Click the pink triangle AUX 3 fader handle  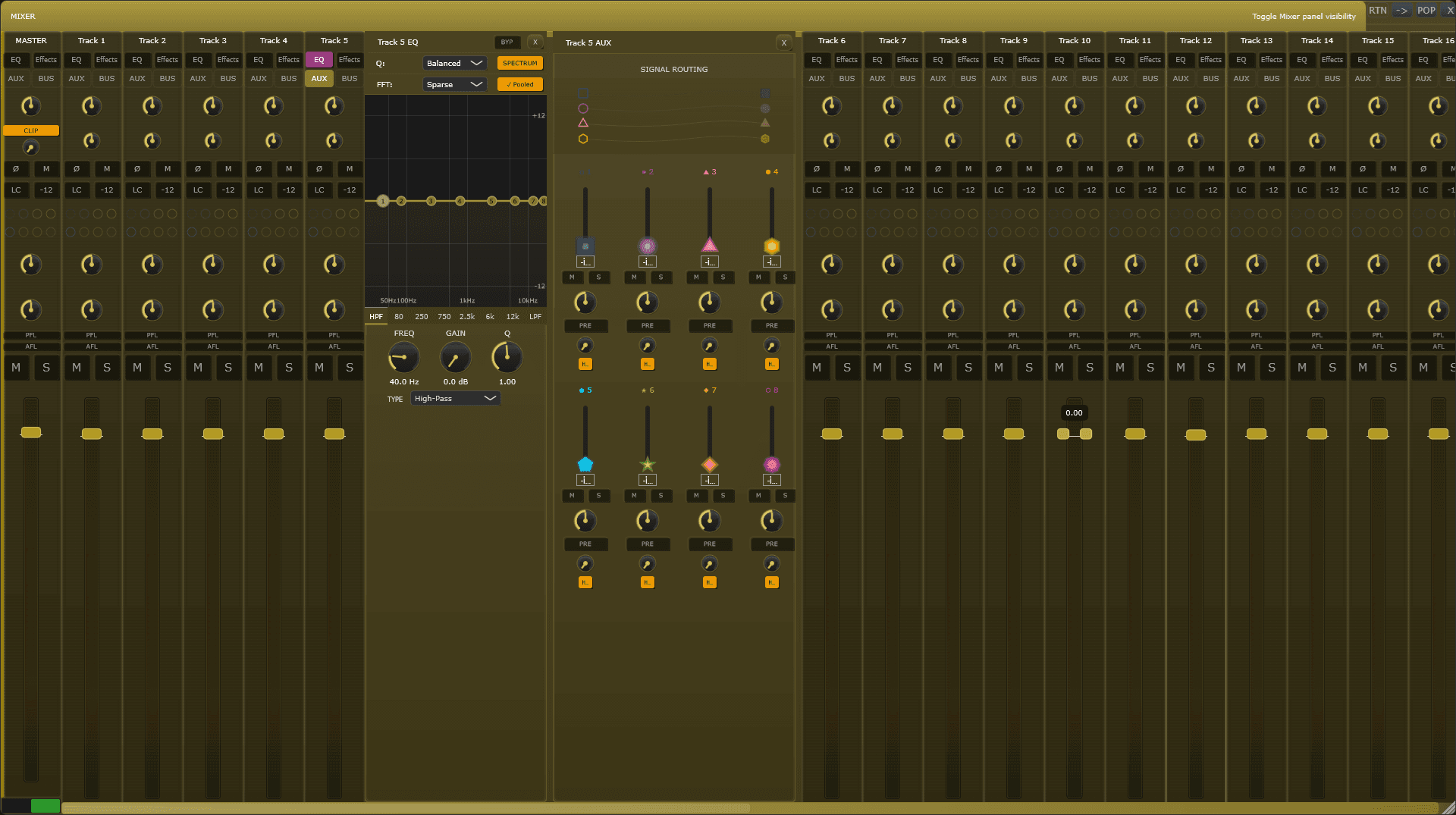pos(709,245)
